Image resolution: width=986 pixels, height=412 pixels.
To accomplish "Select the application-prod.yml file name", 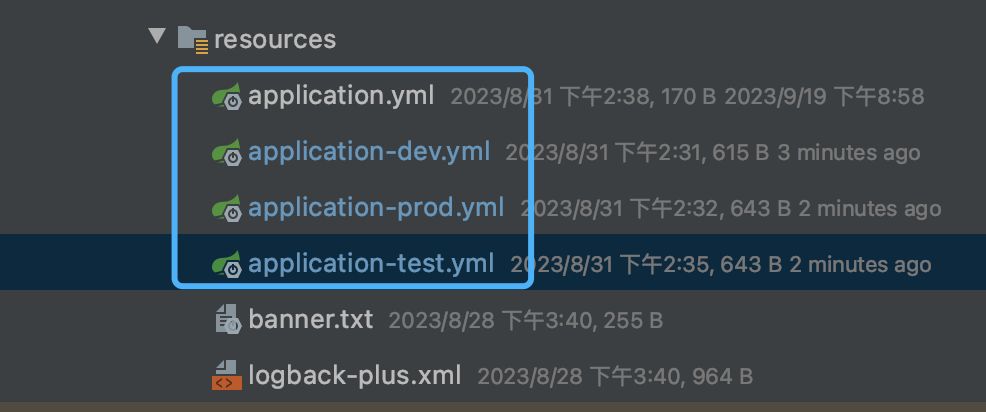I will click(375, 208).
